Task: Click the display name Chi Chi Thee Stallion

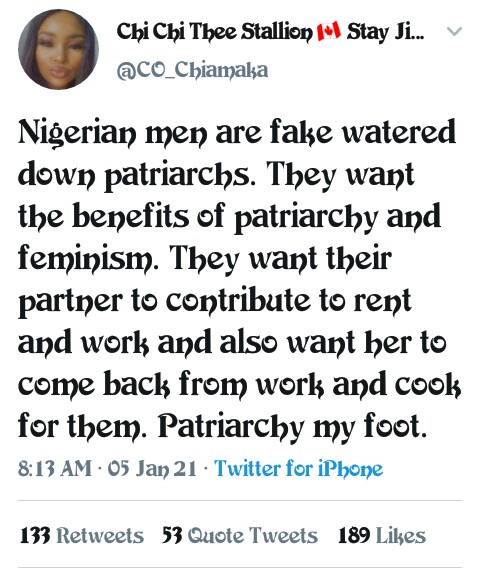Action: [x=214, y=32]
